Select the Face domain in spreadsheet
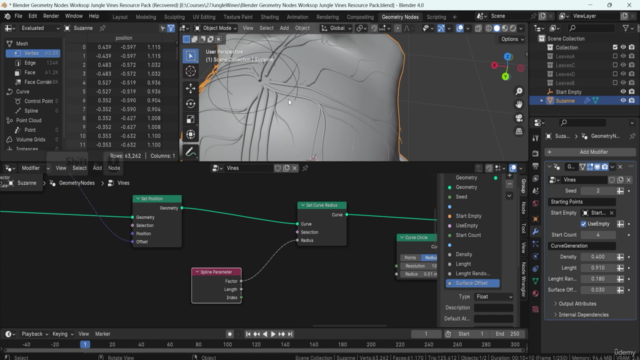The image size is (640, 360). coord(30,72)
